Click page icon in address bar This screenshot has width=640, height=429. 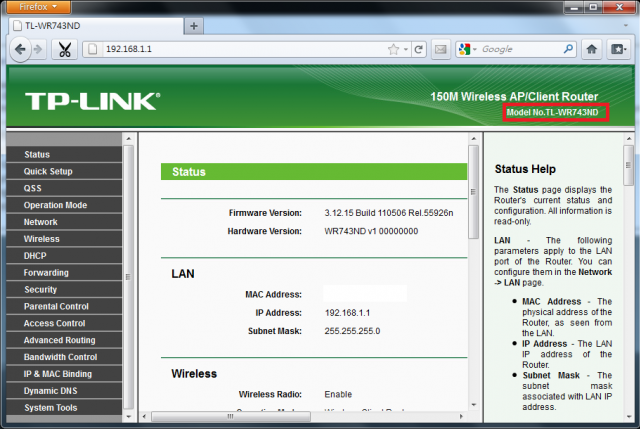pyautogui.click(x=93, y=49)
